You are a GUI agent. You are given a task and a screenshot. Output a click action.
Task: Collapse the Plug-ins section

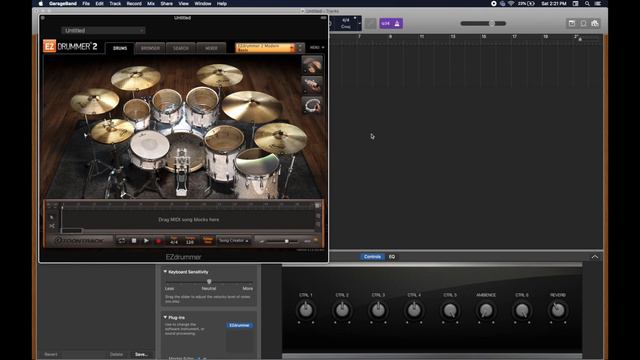click(165, 317)
